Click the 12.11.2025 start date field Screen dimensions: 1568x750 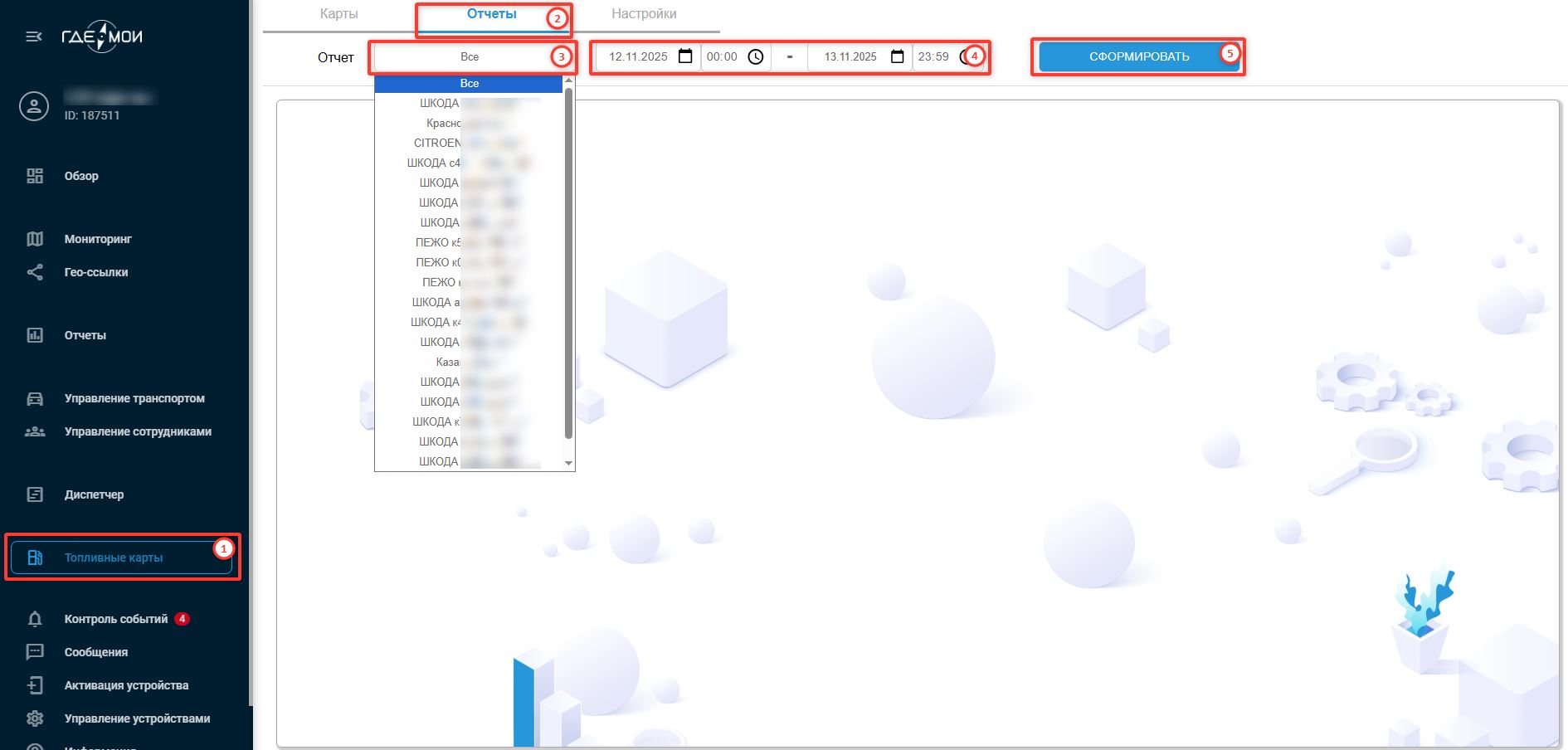tap(637, 57)
